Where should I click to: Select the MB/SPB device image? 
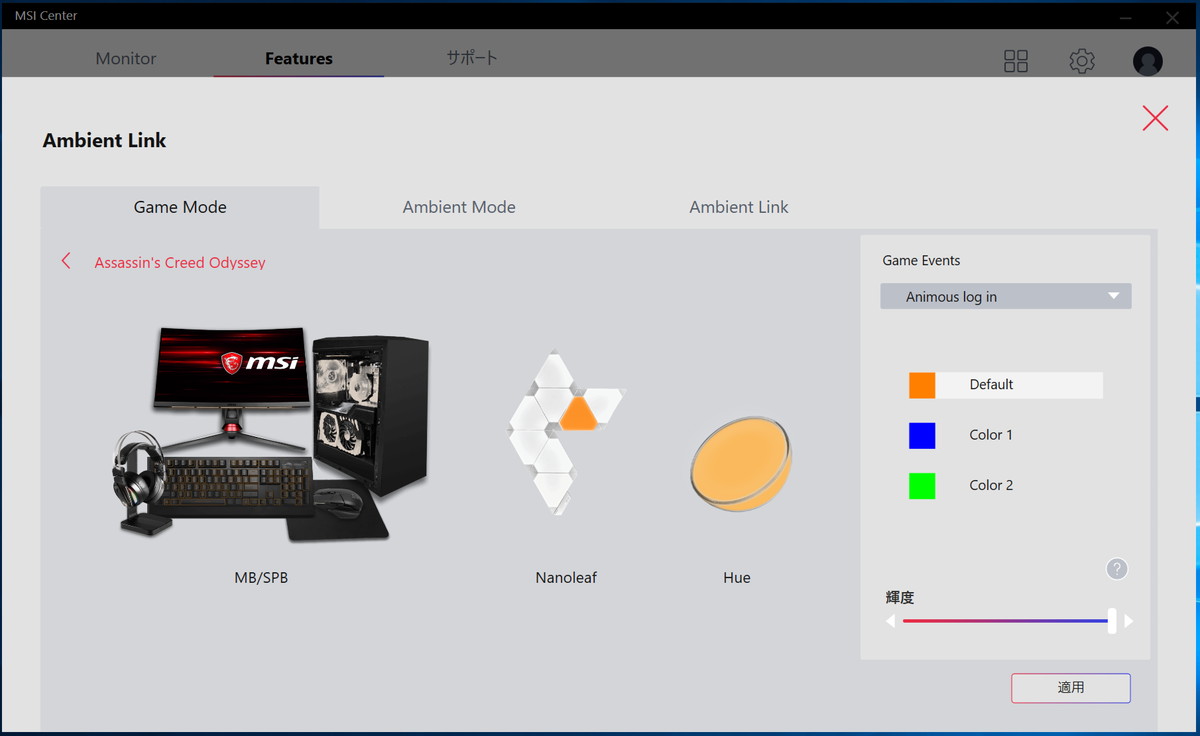click(x=269, y=433)
